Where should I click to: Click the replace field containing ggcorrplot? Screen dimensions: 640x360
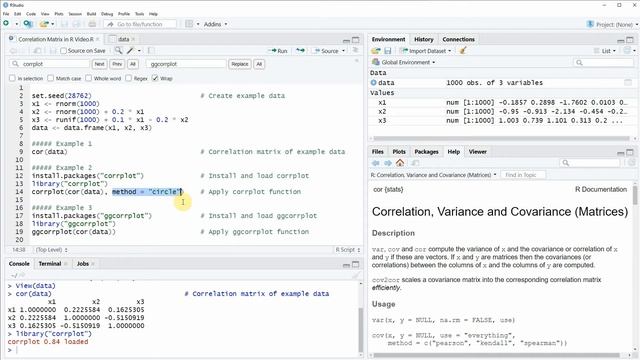click(186, 64)
